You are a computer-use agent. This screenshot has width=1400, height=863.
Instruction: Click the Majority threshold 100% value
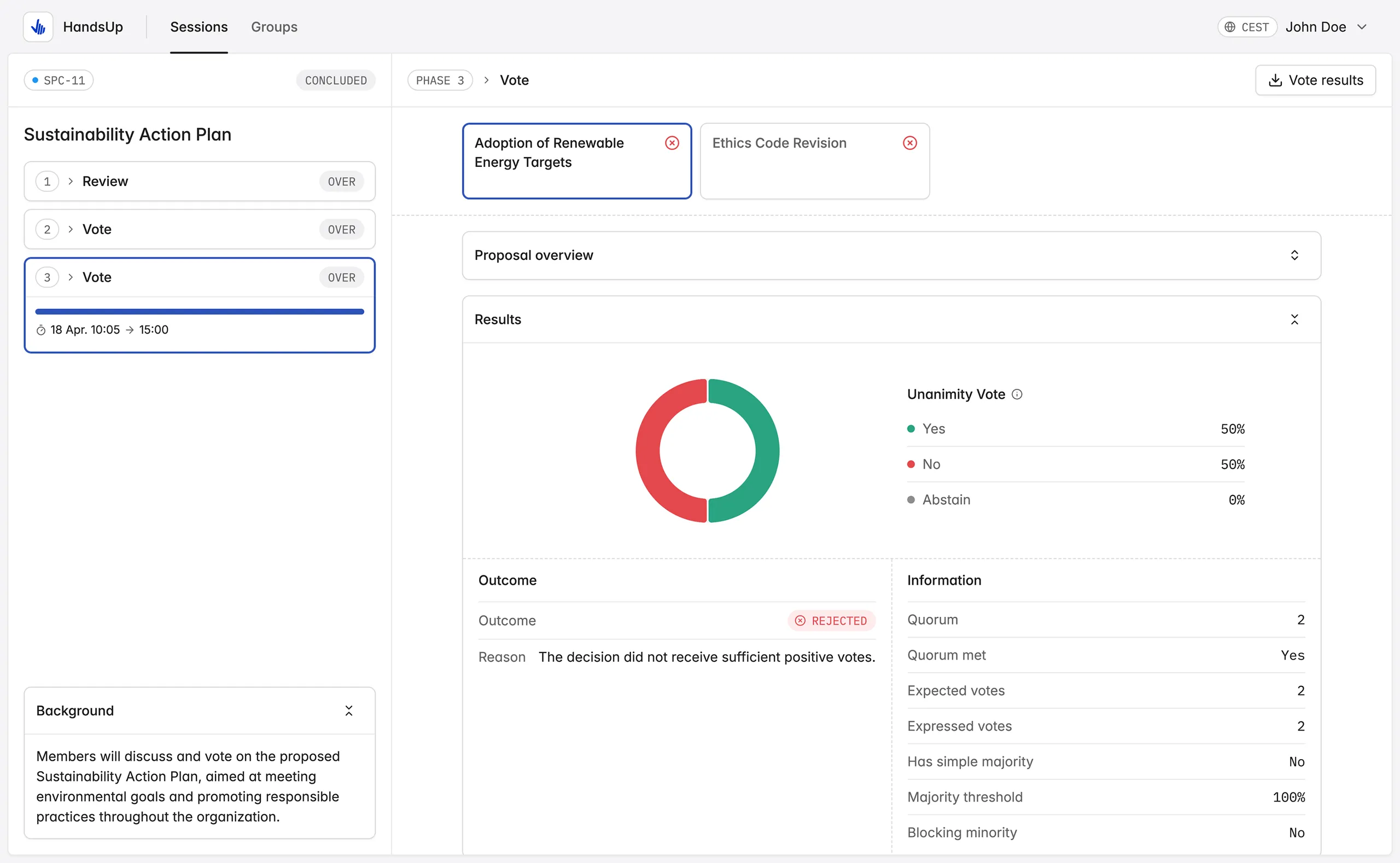[1288, 797]
